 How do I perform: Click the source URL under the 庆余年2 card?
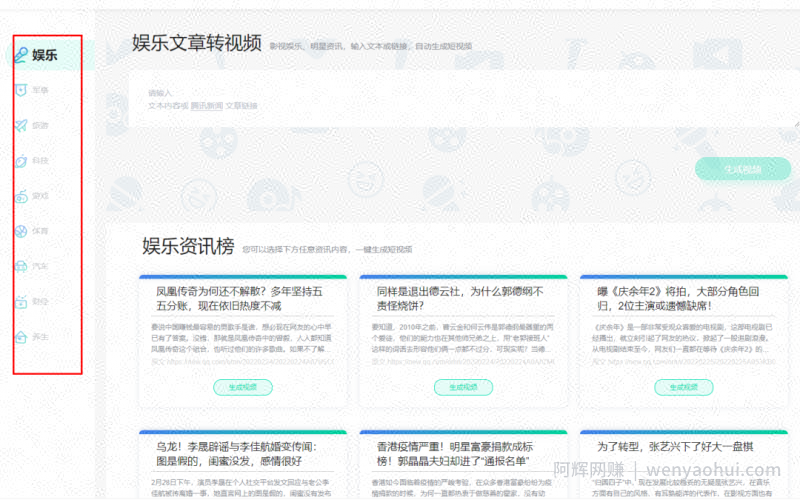(684, 362)
